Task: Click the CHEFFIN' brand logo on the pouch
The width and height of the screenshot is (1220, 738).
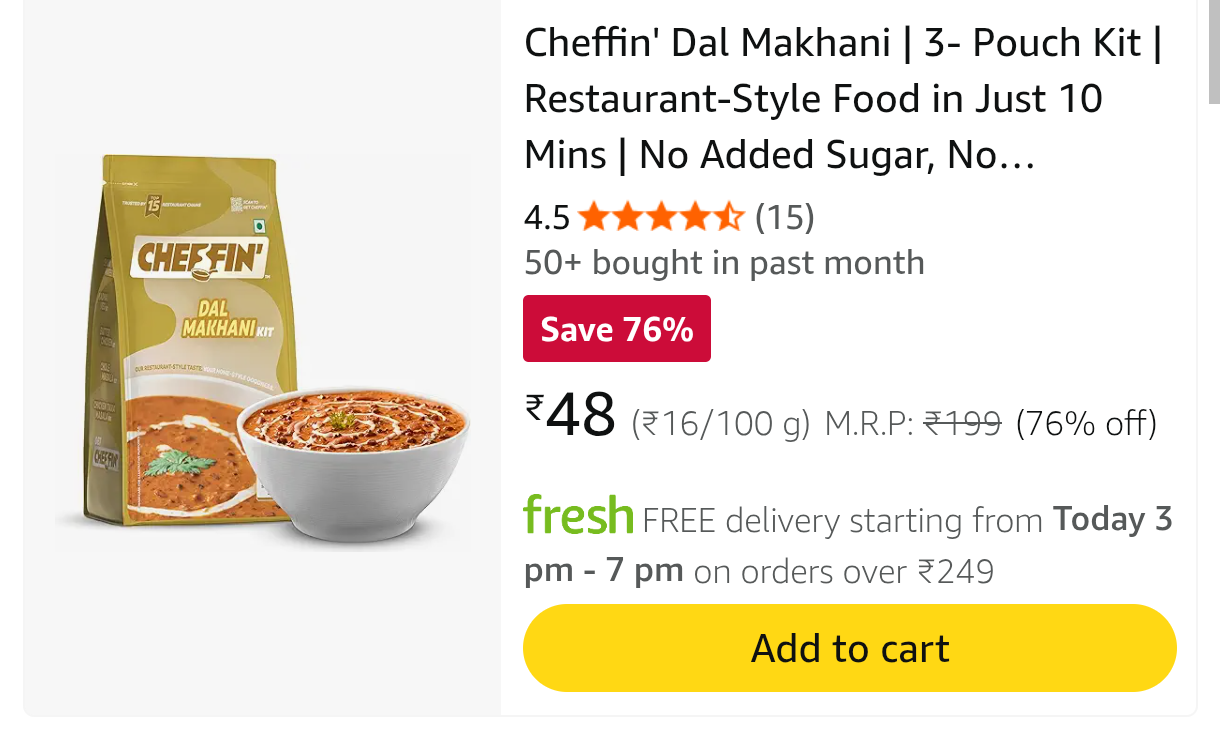Action: click(x=200, y=258)
